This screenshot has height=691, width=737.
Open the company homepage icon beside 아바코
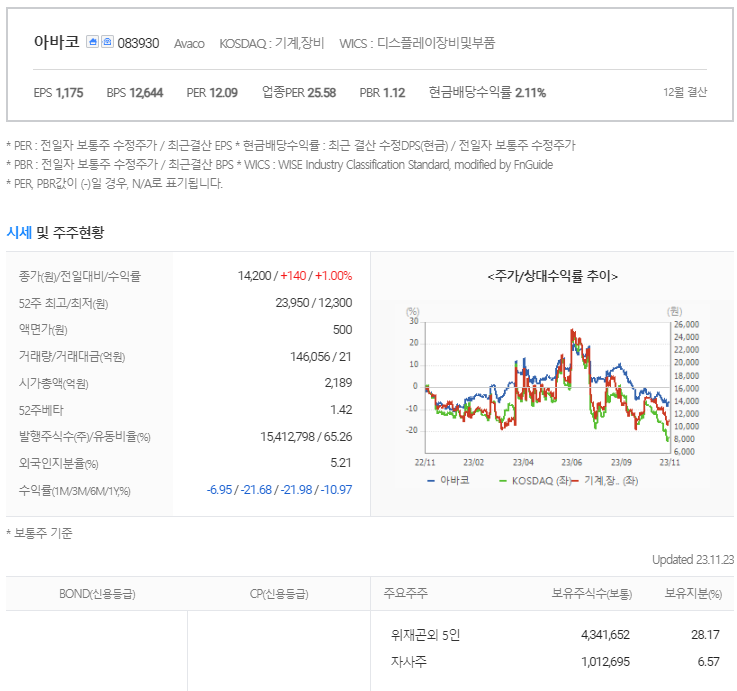(x=93, y=42)
